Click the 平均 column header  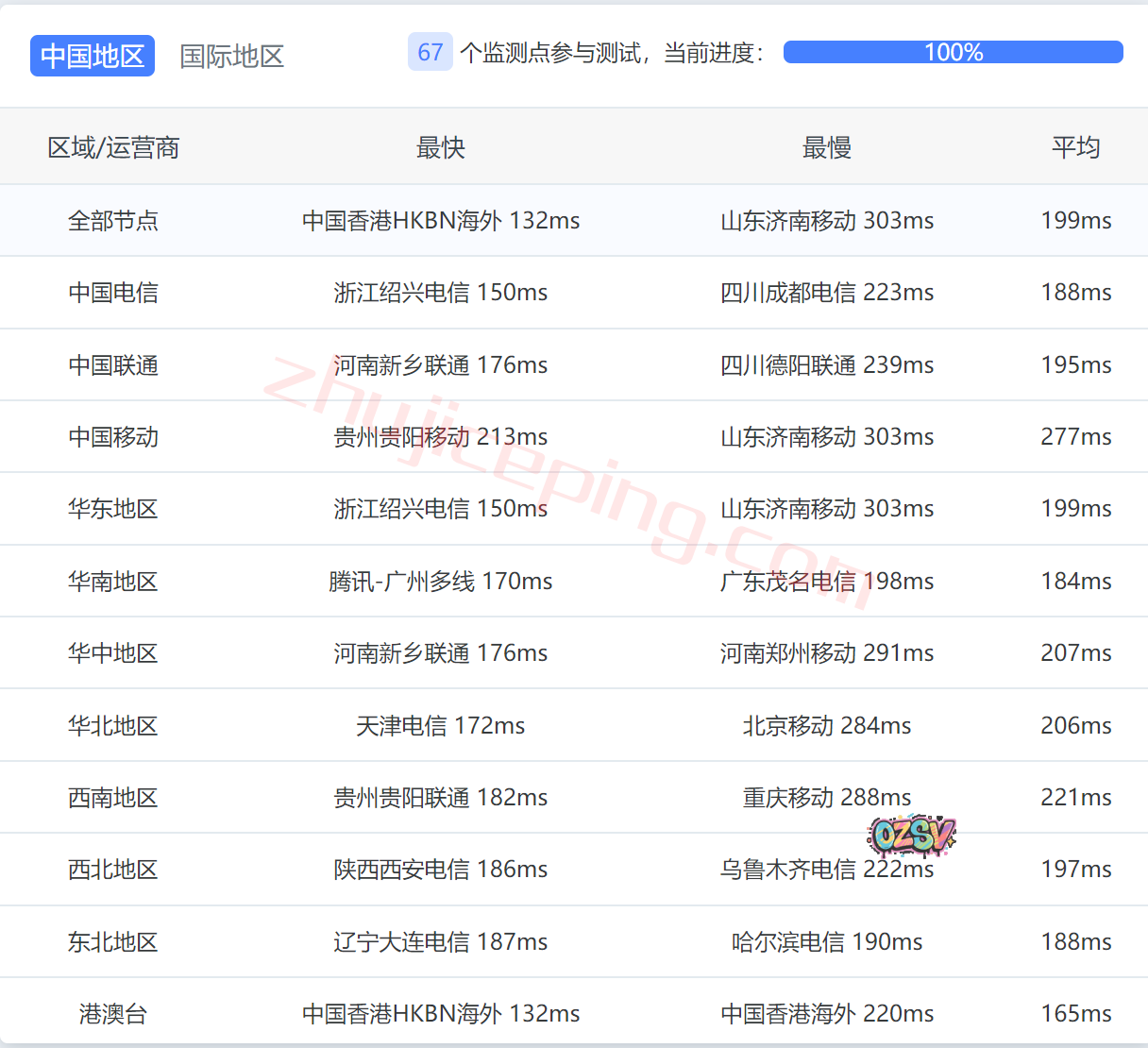(1076, 147)
